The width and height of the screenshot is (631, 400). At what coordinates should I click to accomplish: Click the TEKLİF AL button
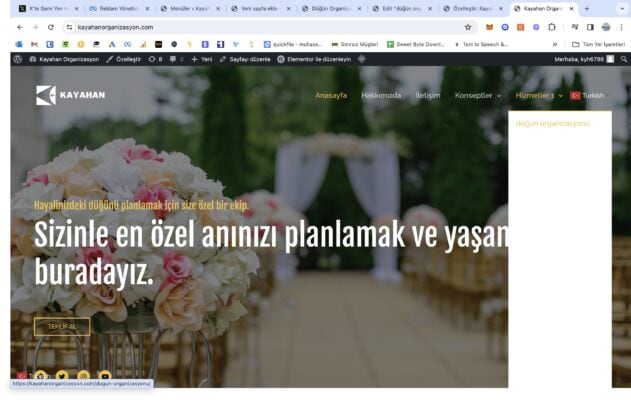tap(62, 326)
